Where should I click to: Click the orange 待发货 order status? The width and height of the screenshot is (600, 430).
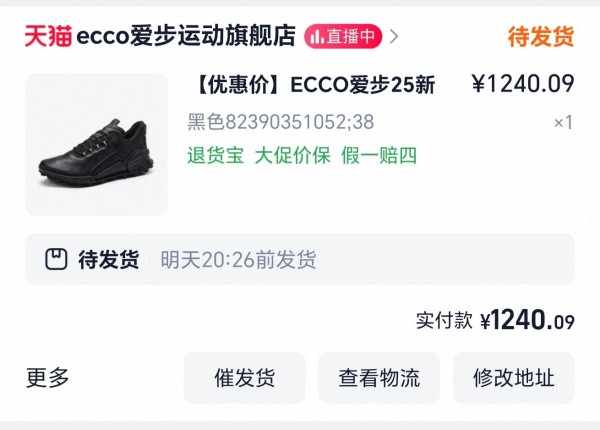(x=541, y=37)
